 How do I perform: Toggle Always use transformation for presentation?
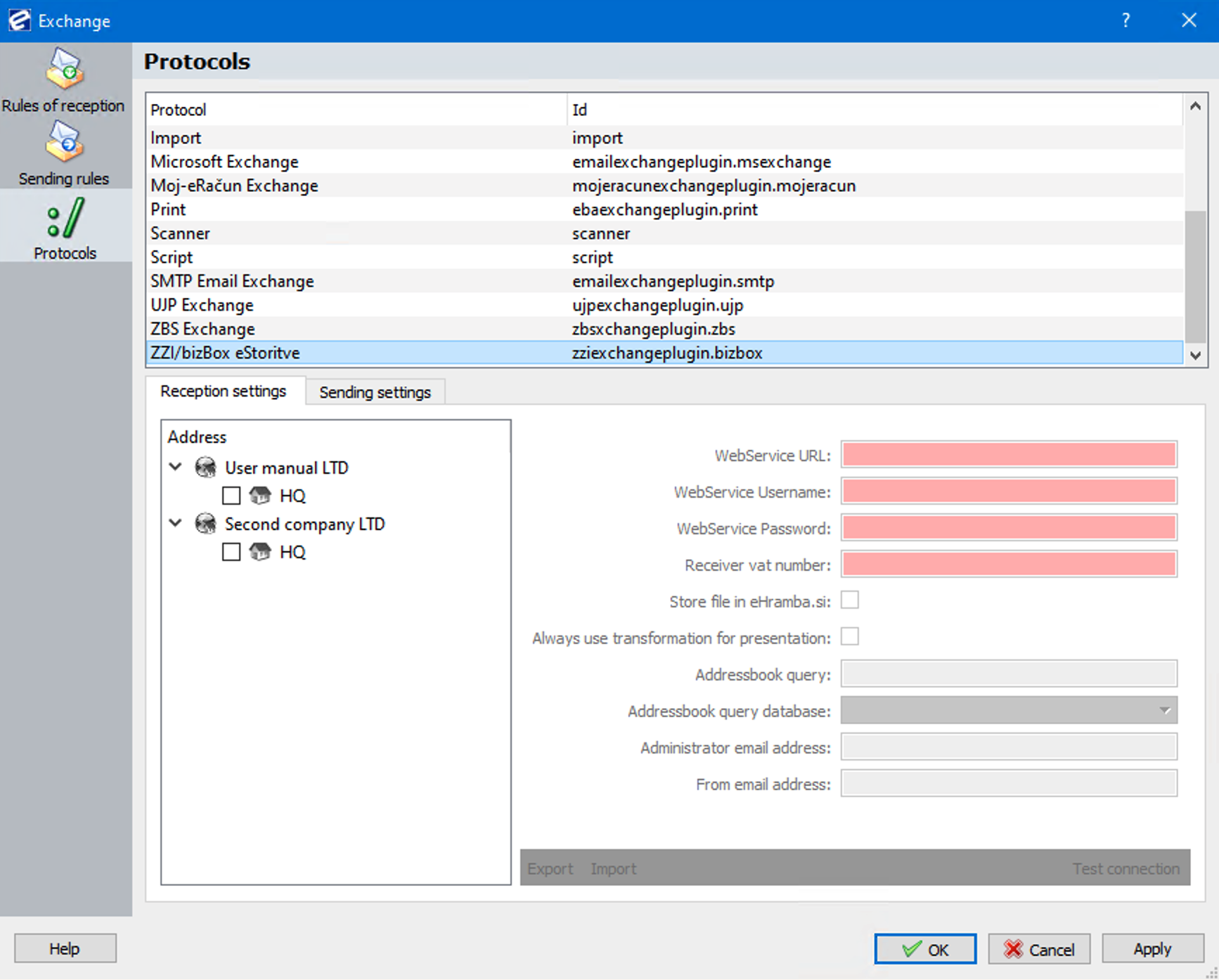tap(850, 637)
